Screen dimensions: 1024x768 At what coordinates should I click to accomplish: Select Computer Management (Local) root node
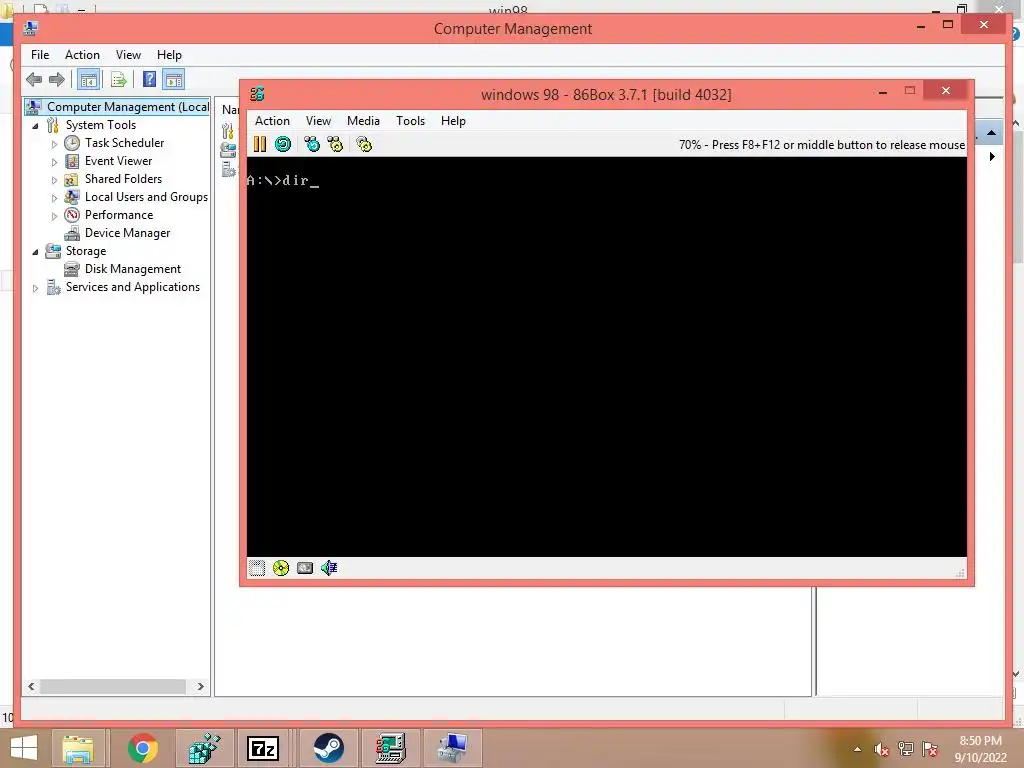(x=128, y=106)
